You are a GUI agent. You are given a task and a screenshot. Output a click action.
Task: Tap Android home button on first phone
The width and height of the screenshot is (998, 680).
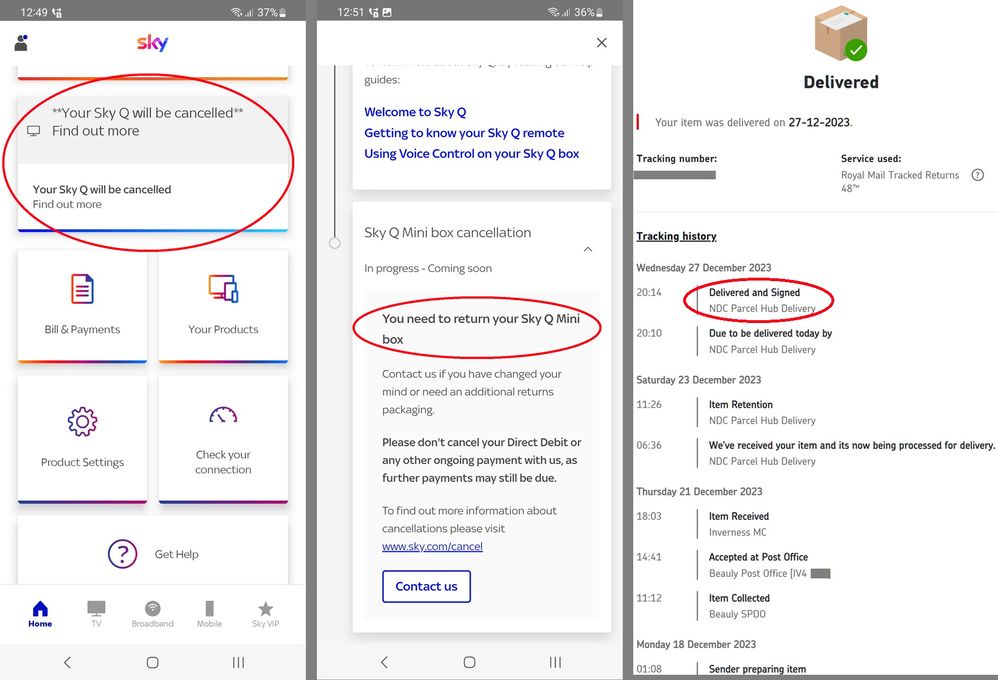pyautogui.click(x=152, y=662)
